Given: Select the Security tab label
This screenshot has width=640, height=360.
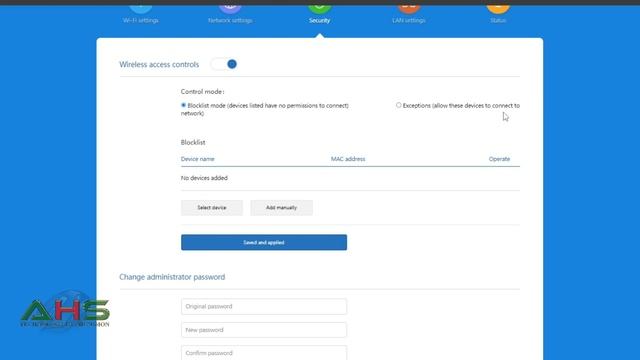Looking at the screenshot, I should pos(320,20).
